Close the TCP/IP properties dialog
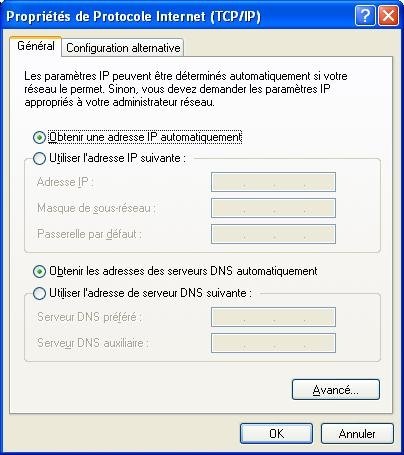 pos(388,16)
